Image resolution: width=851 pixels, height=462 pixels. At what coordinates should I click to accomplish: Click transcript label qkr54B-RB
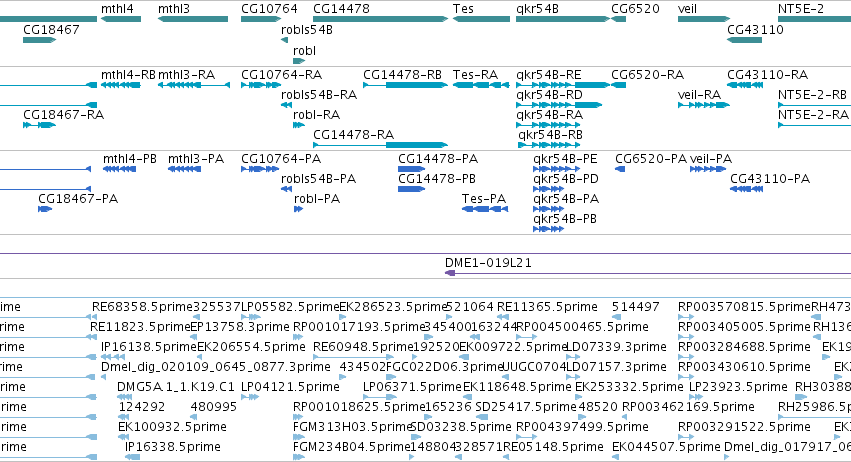550,134
